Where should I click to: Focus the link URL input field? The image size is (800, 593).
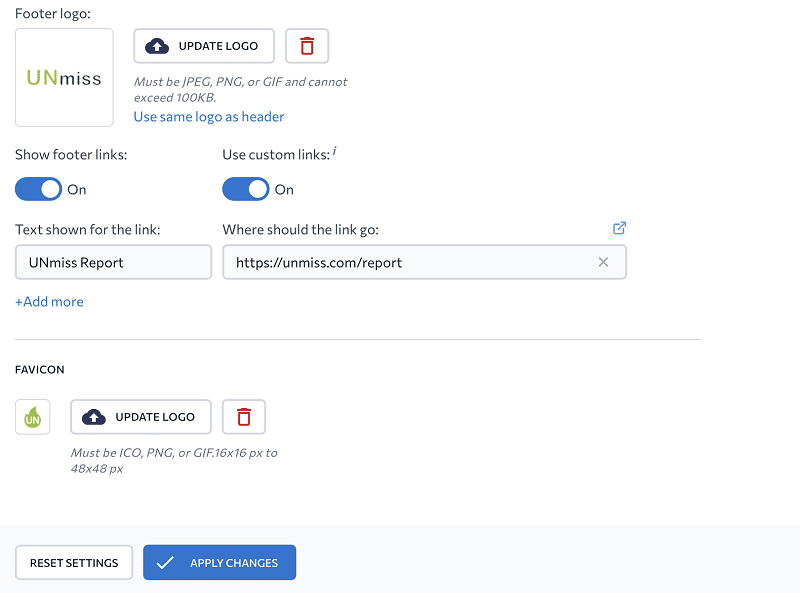click(x=424, y=262)
